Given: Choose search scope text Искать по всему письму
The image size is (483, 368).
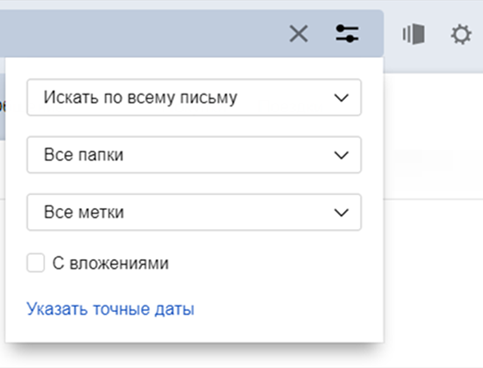Looking at the screenshot, I should [x=140, y=98].
